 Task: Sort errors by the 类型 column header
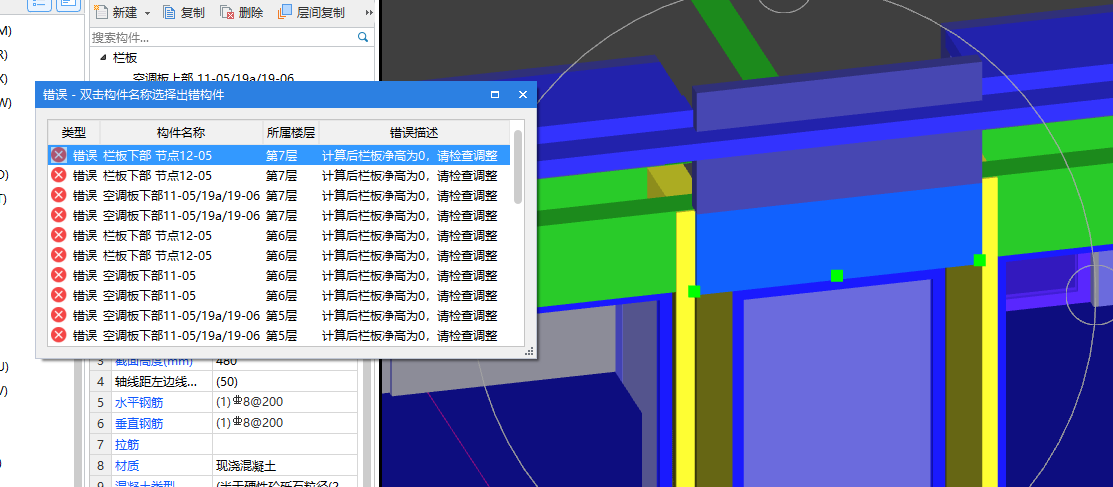[x=74, y=133]
